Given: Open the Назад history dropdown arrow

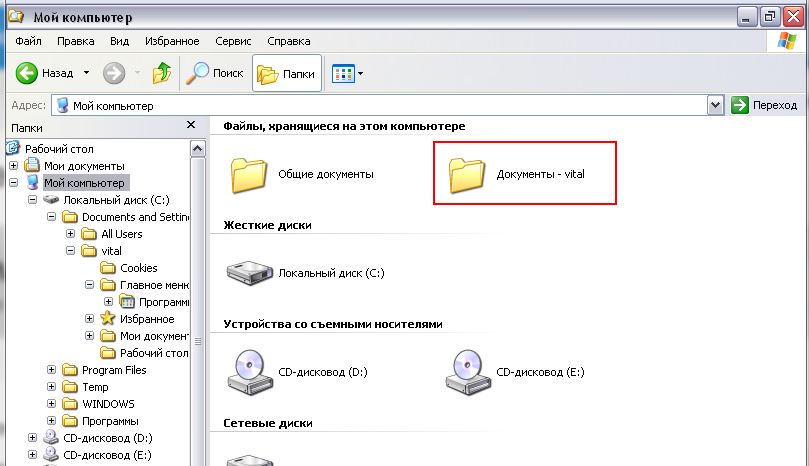Looking at the screenshot, I should pyautogui.click(x=86, y=73).
